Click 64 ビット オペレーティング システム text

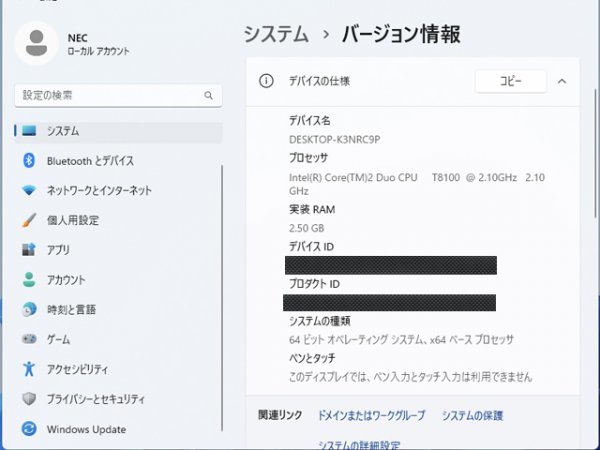pos(401,339)
